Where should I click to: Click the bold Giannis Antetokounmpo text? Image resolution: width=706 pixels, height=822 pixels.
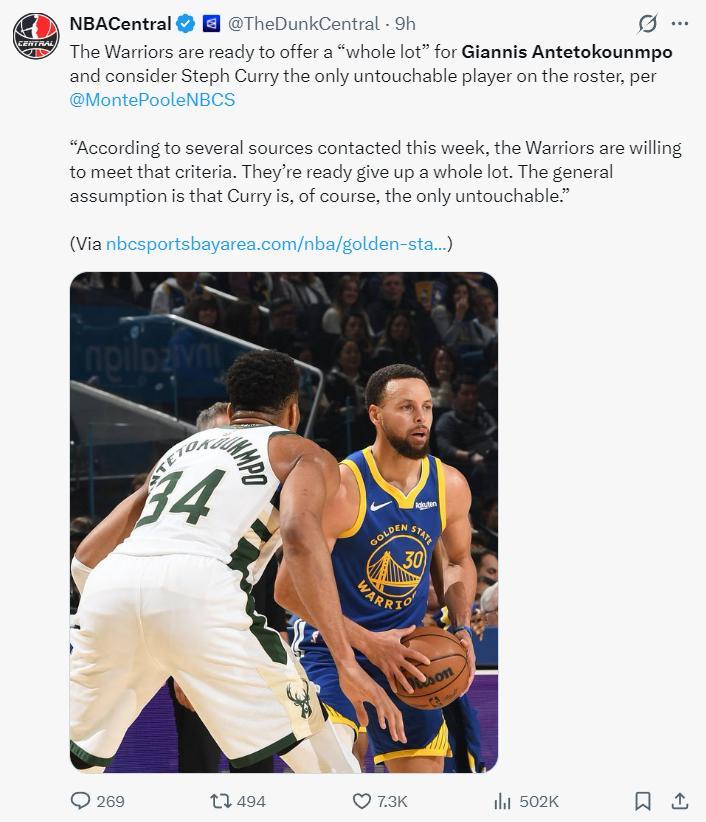[567, 52]
